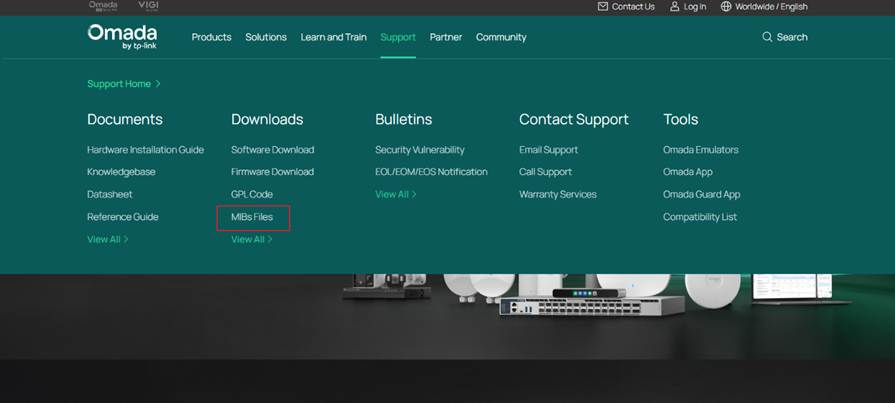Click the rack switch product image

pos(591,304)
